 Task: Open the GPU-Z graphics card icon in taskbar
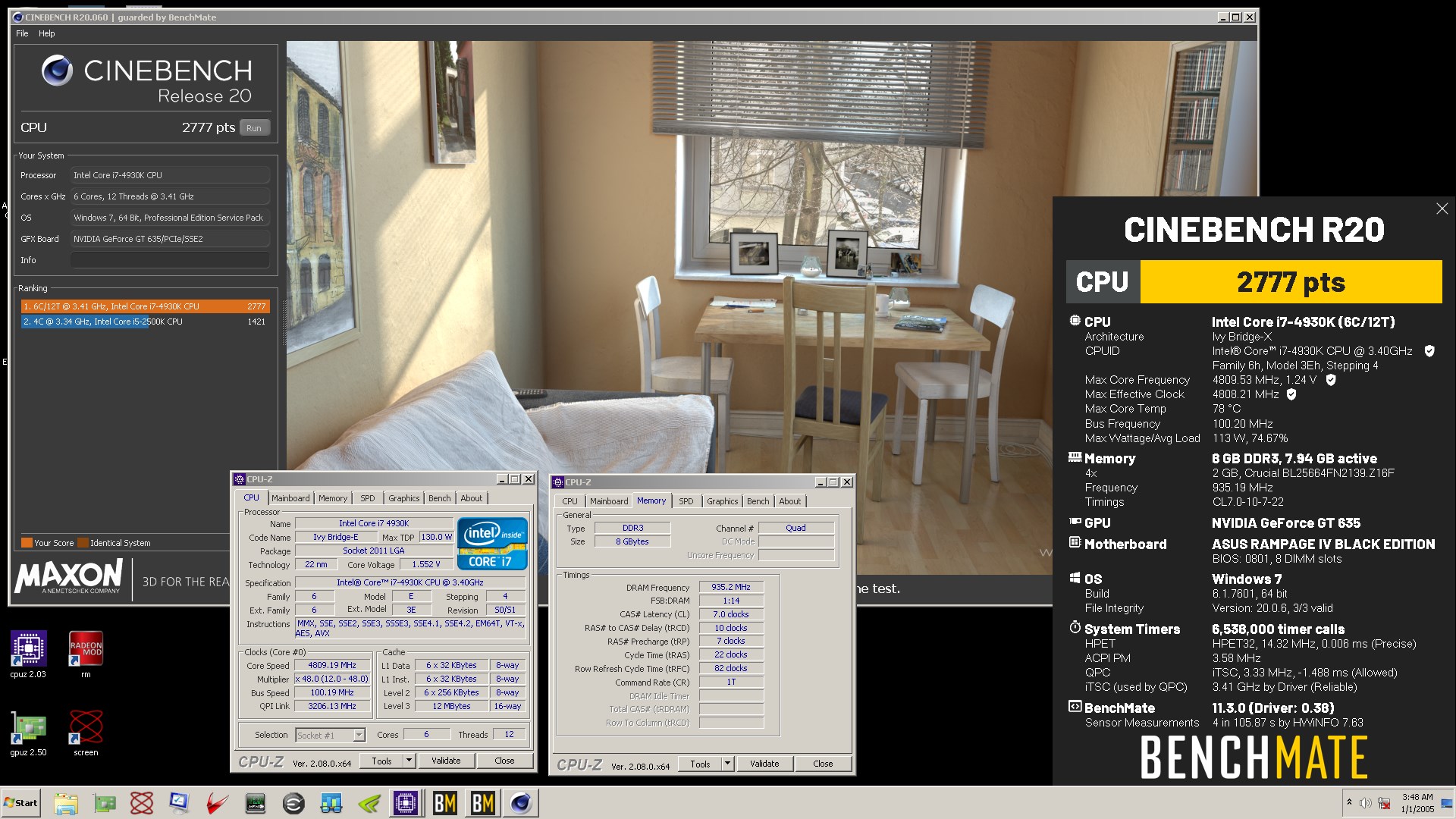[x=105, y=803]
